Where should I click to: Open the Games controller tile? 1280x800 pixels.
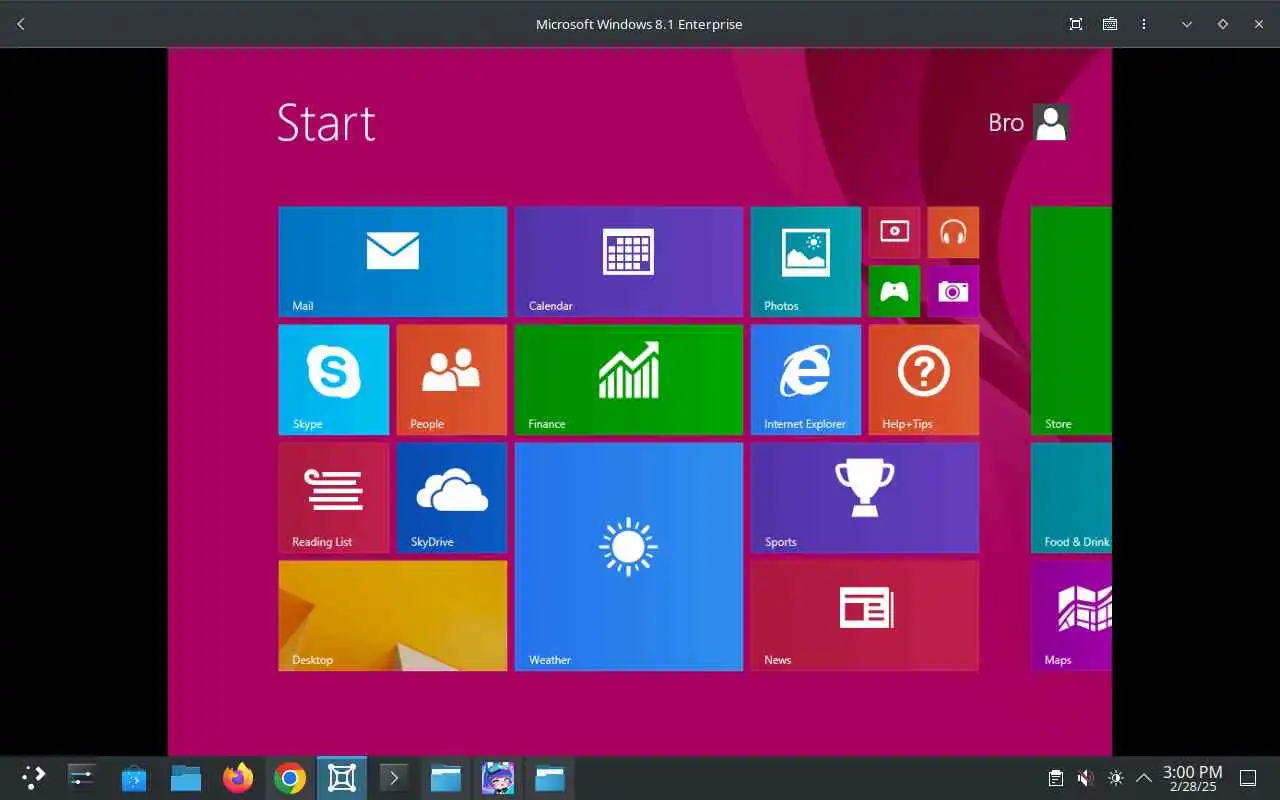(x=894, y=291)
